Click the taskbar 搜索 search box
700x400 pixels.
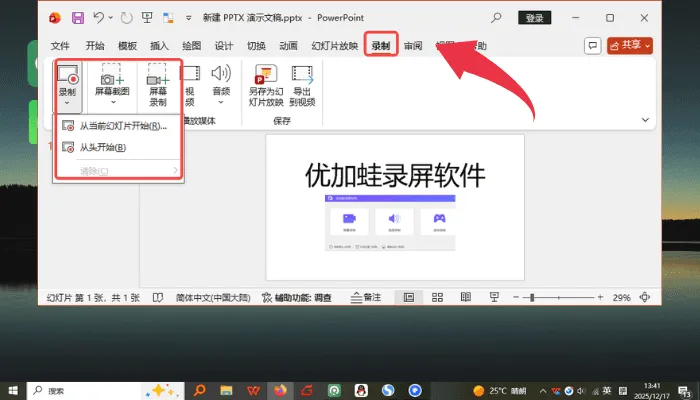105,391
